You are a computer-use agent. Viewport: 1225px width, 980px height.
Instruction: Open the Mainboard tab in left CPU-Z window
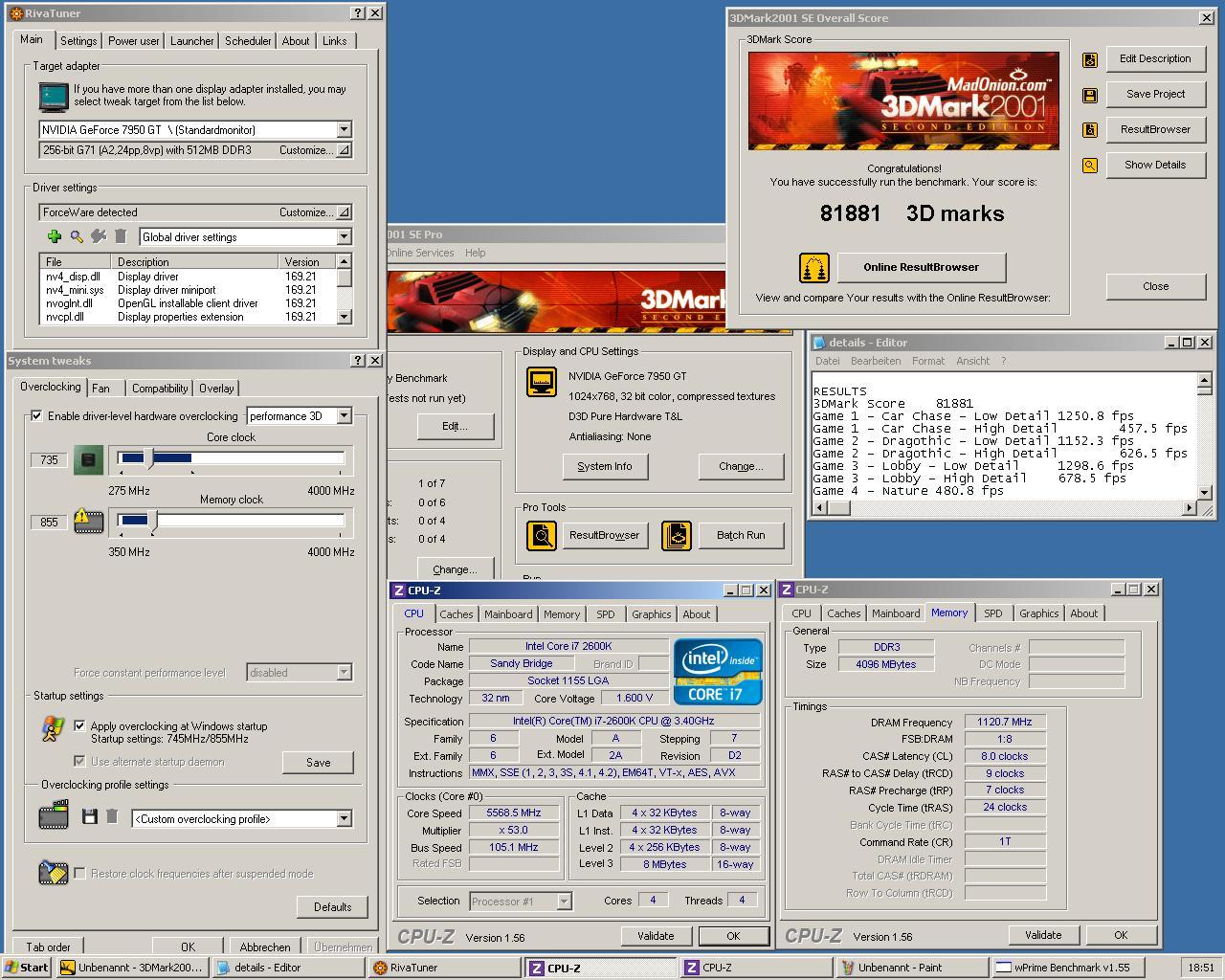point(508,614)
